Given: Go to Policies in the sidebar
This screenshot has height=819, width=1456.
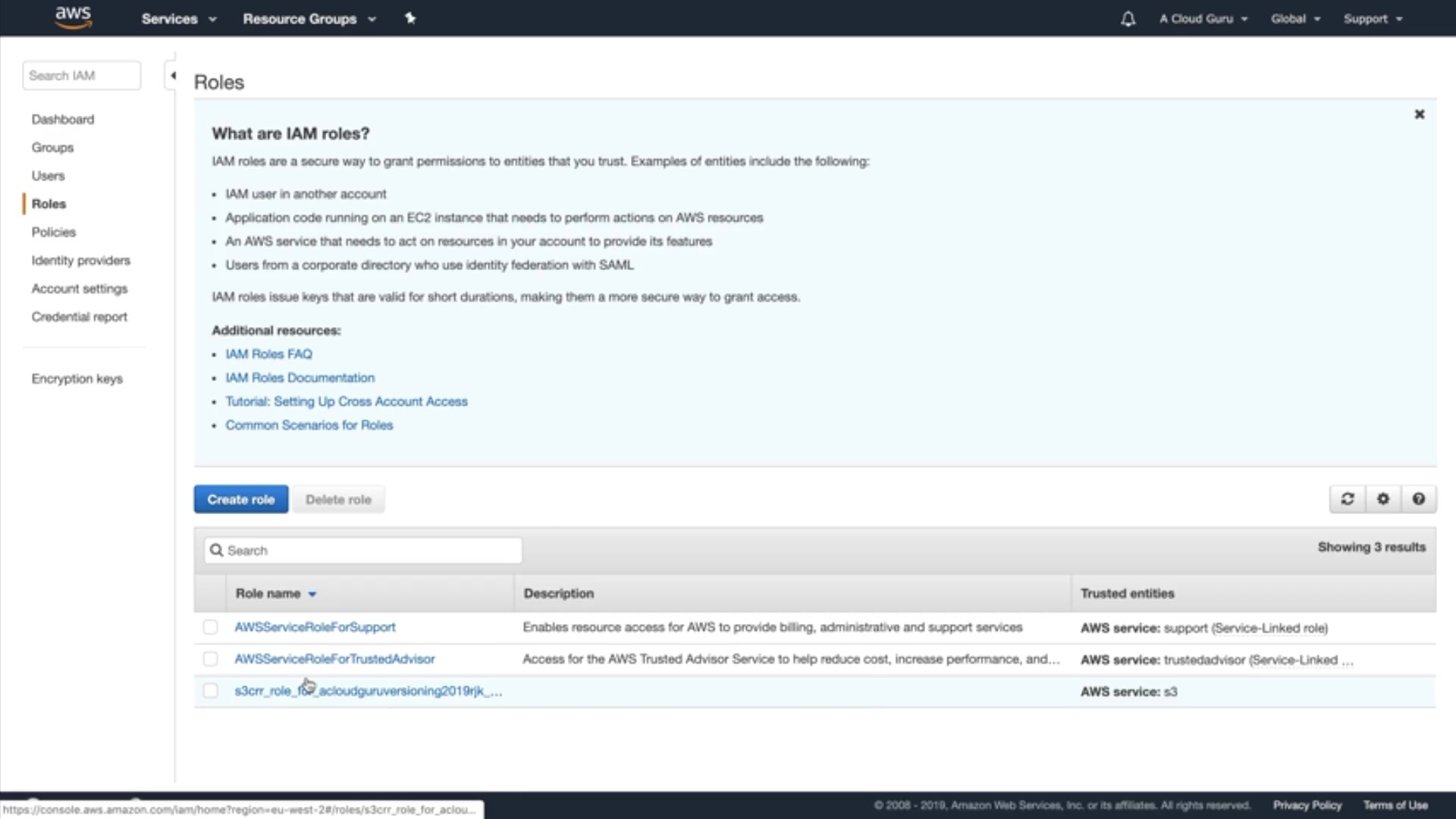Looking at the screenshot, I should click(53, 232).
